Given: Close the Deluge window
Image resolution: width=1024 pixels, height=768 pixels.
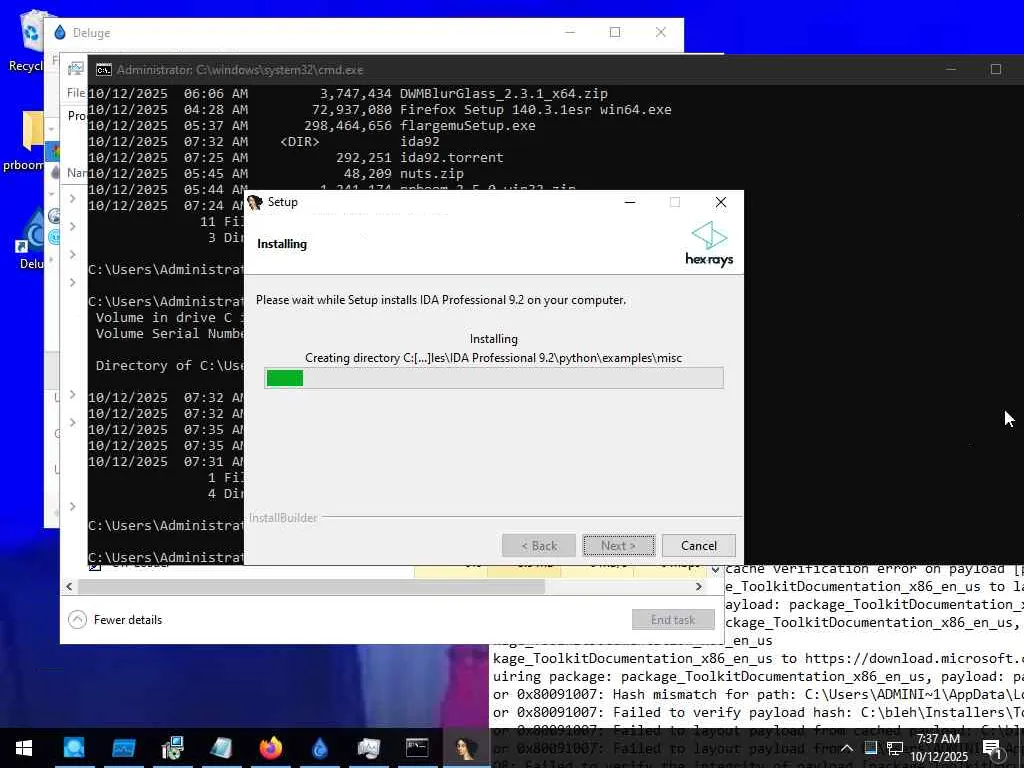Looking at the screenshot, I should click(660, 32).
